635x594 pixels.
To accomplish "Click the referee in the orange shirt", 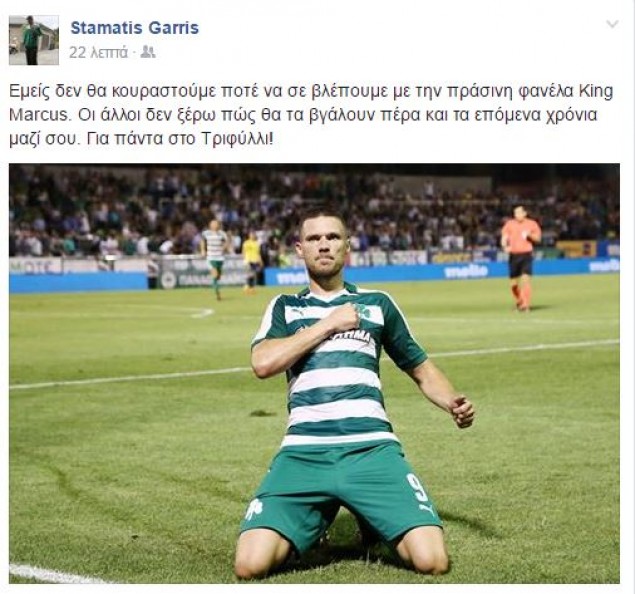I will tap(520, 258).
